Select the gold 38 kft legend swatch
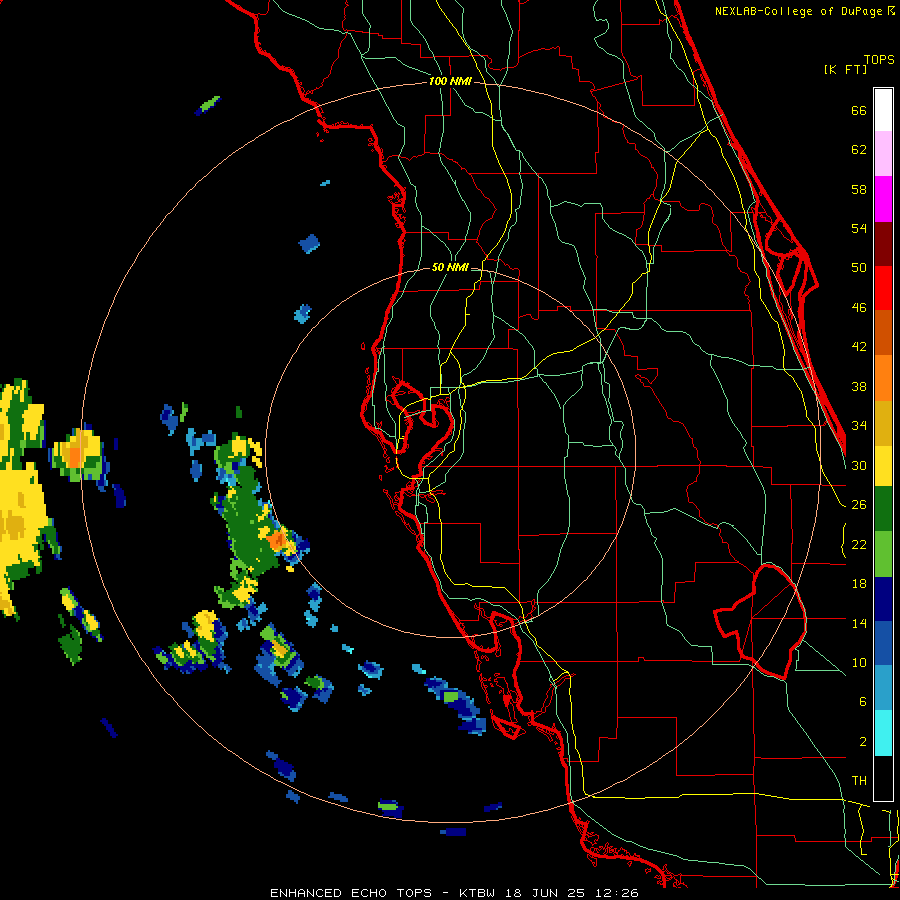900x900 pixels. tap(883, 423)
